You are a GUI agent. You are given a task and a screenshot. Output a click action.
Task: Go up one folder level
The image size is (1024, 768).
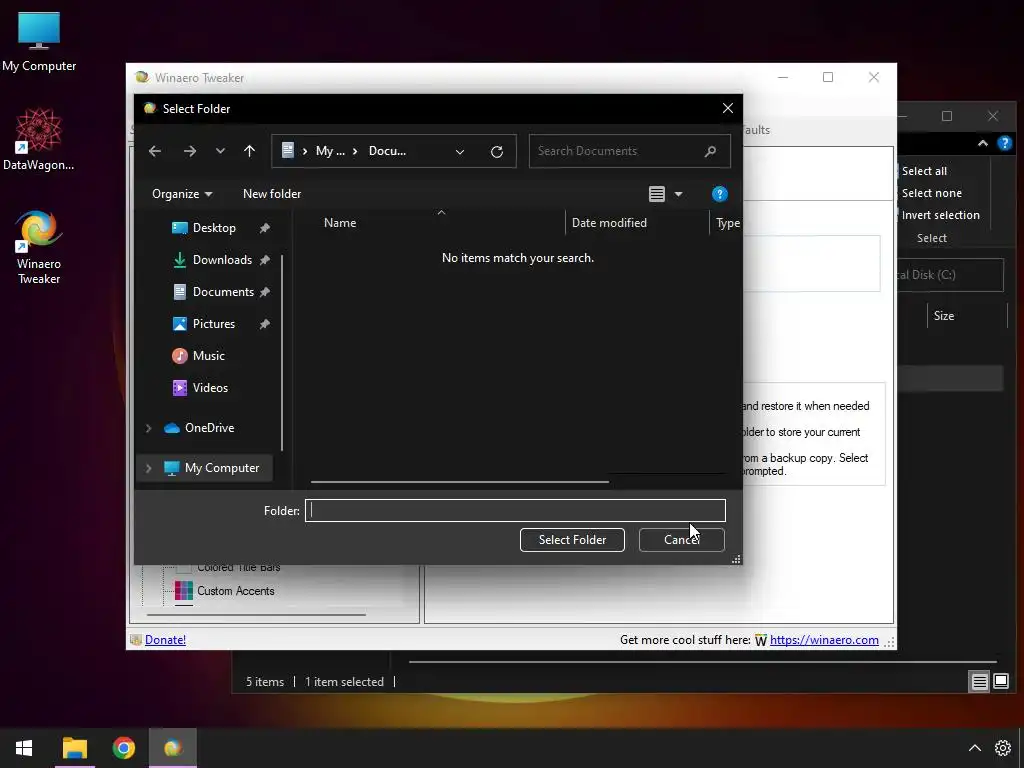click(x=249, y=151)
